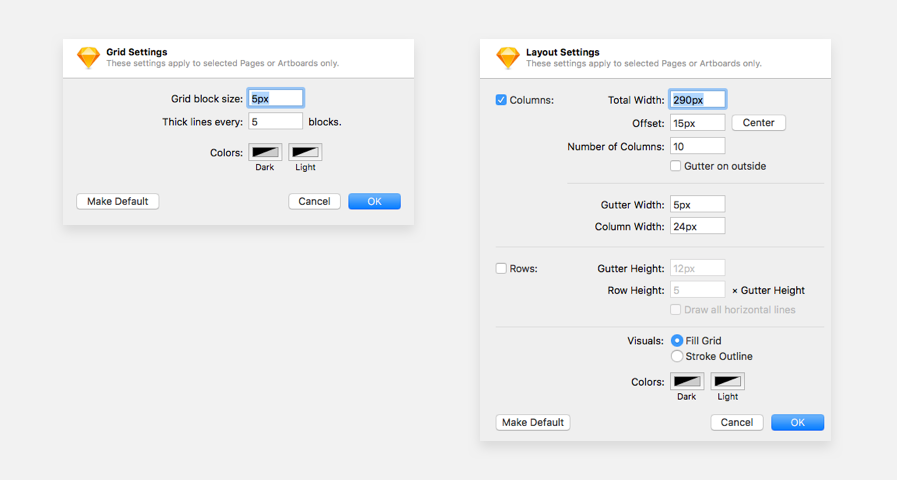Image resolution: width=897 pixels, height=480 pixels.
Task: Select Stroke Outline visuals option
Action: [677, 356]
